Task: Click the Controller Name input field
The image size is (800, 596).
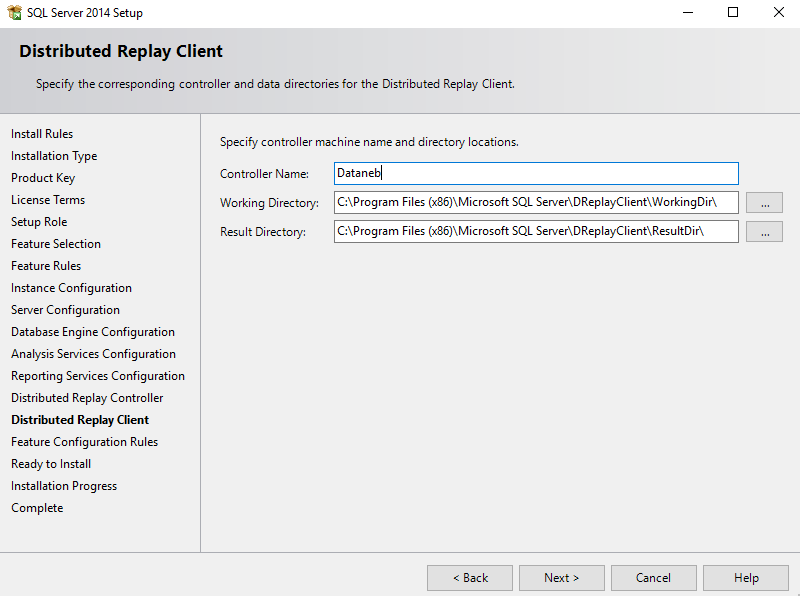Action: point(536,173)
